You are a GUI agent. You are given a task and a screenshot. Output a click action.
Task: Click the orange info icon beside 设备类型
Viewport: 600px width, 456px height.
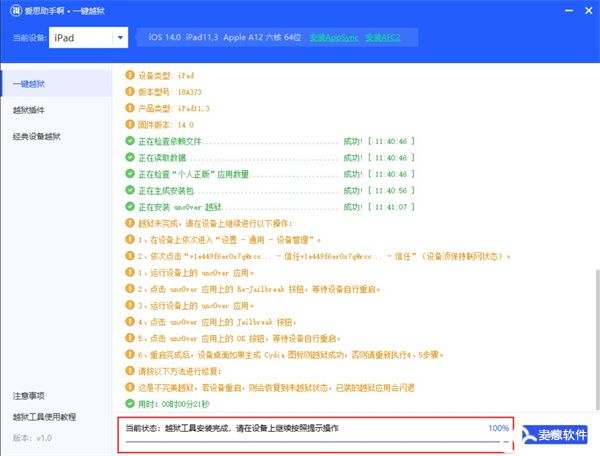click(x=129, y=74)
